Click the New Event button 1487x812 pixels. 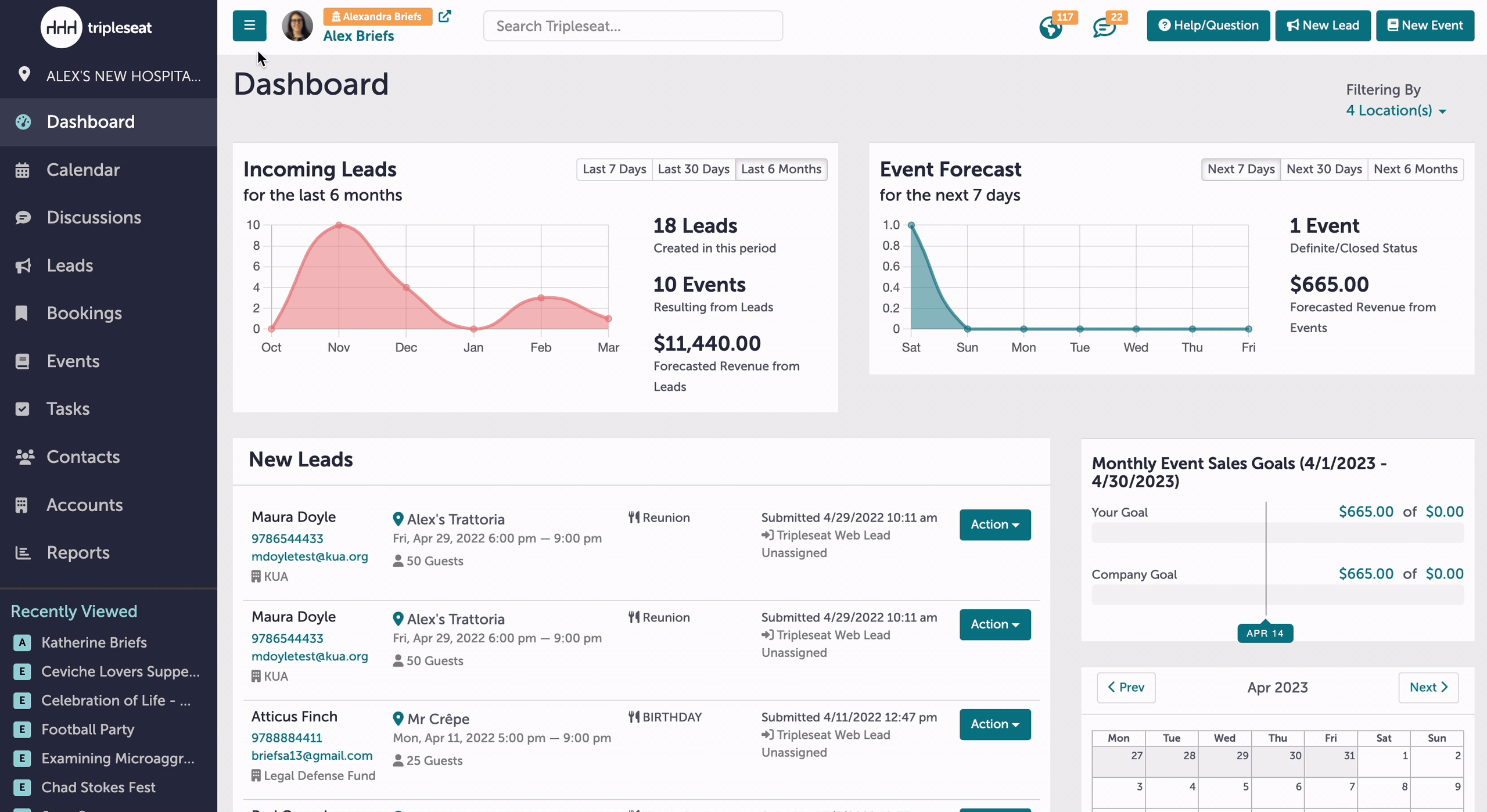[x=1425, y=26]
